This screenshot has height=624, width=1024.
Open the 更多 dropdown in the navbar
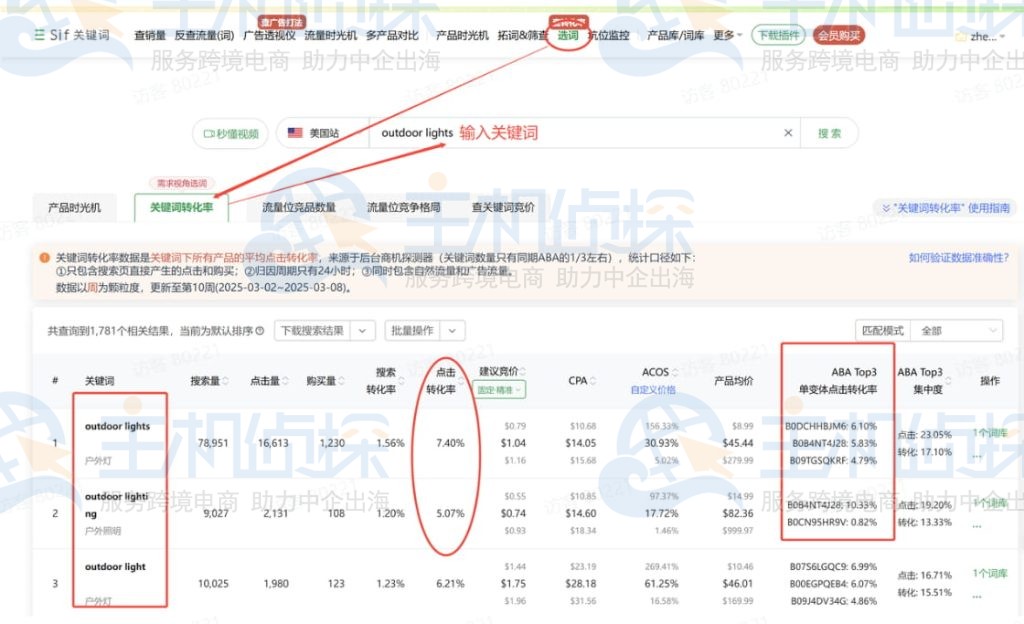(727, 33)
